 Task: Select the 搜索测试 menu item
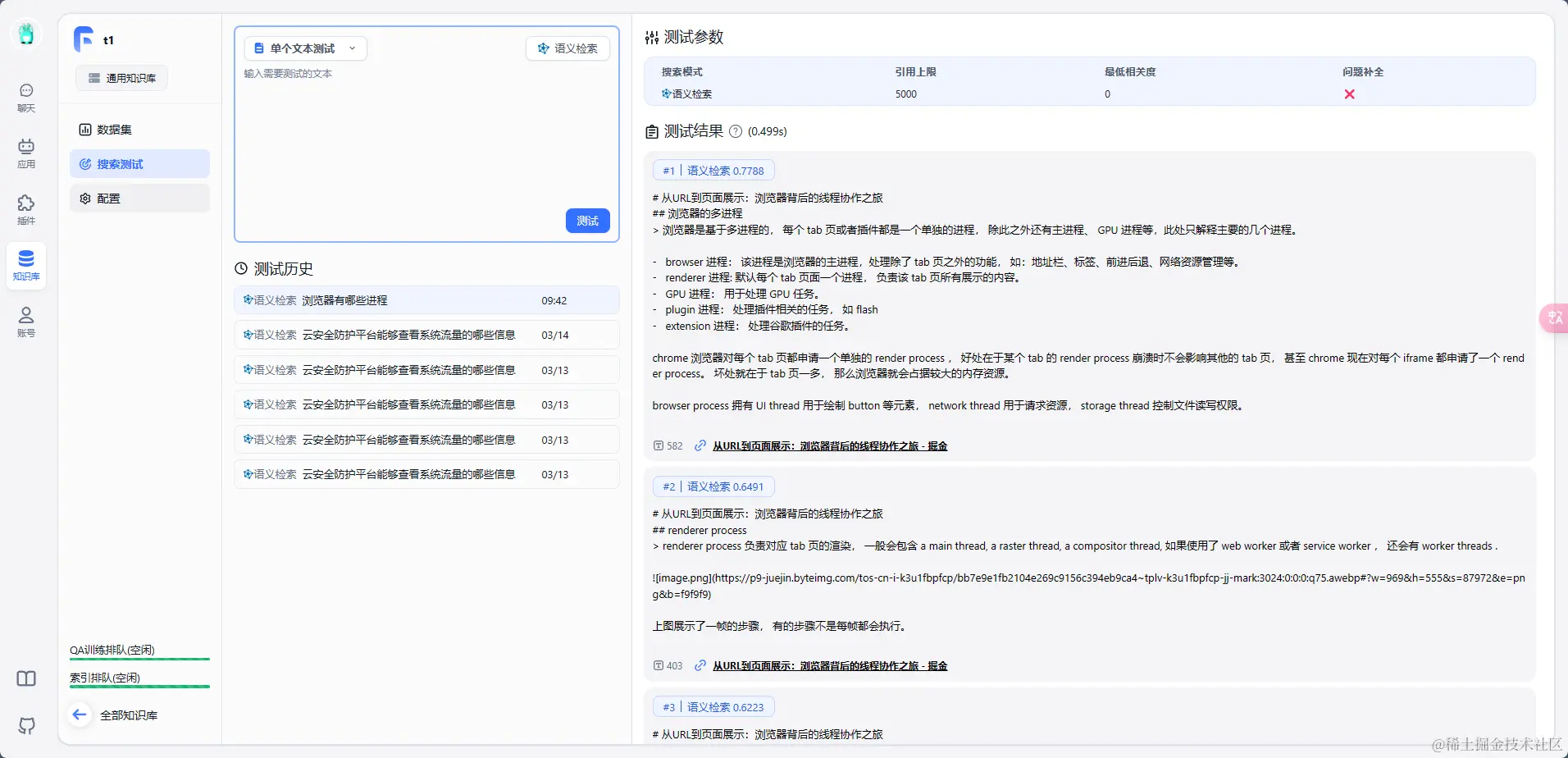(x=139, y=164)
